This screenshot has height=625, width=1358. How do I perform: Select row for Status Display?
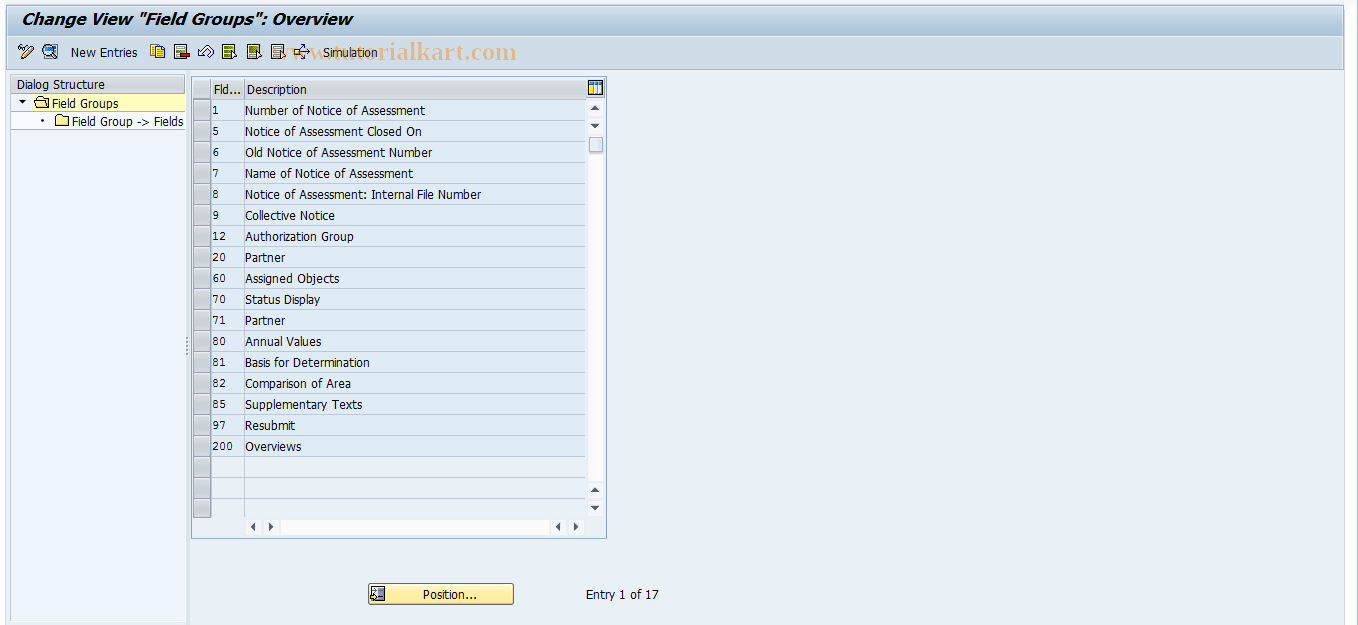click(202, 299)
